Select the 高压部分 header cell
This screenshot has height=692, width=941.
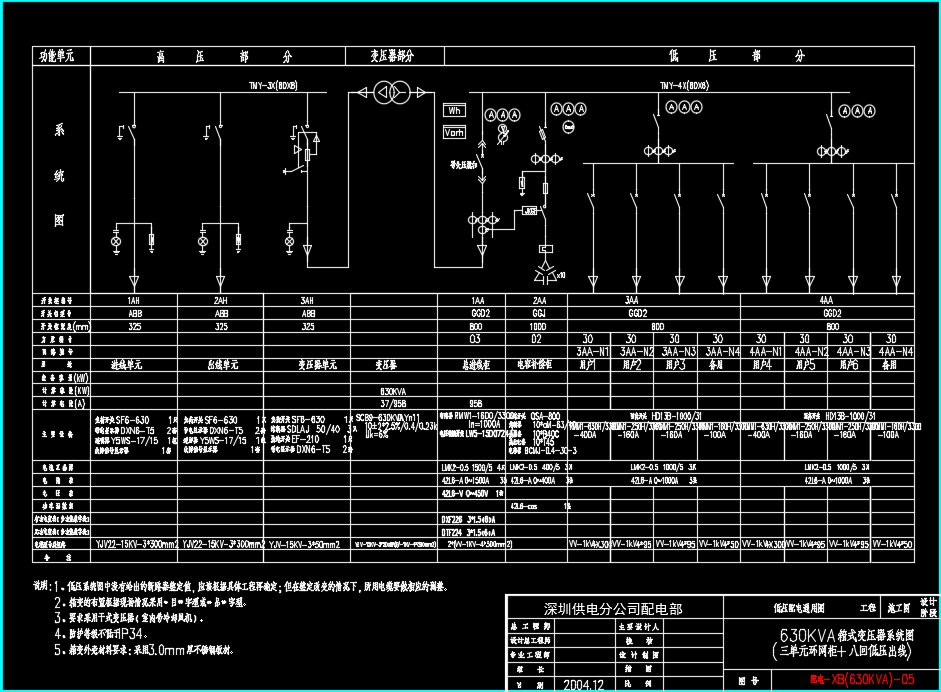pyautogui.click(x=218, y=56)
